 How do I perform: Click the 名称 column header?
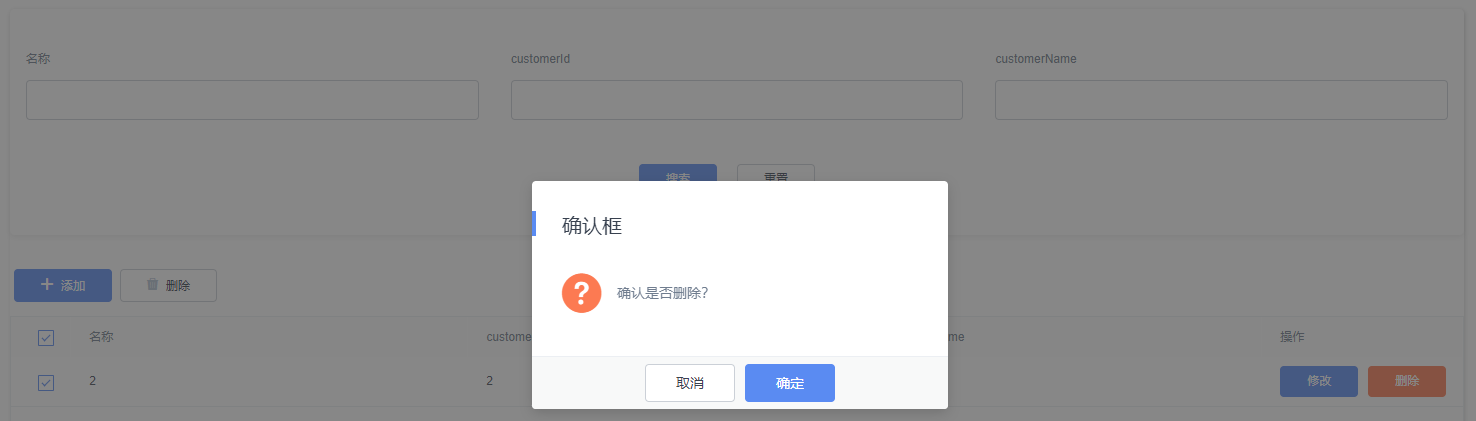[101, 337]
